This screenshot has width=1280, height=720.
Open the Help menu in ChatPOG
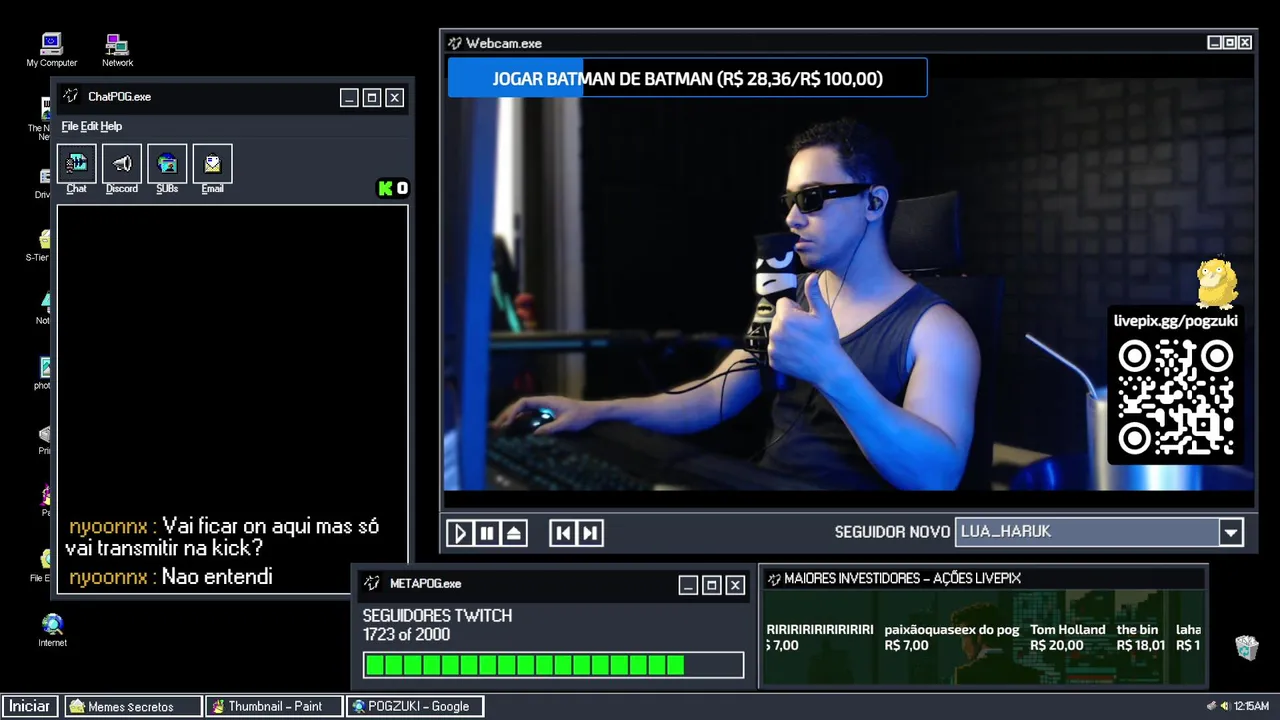coord(111,126)
